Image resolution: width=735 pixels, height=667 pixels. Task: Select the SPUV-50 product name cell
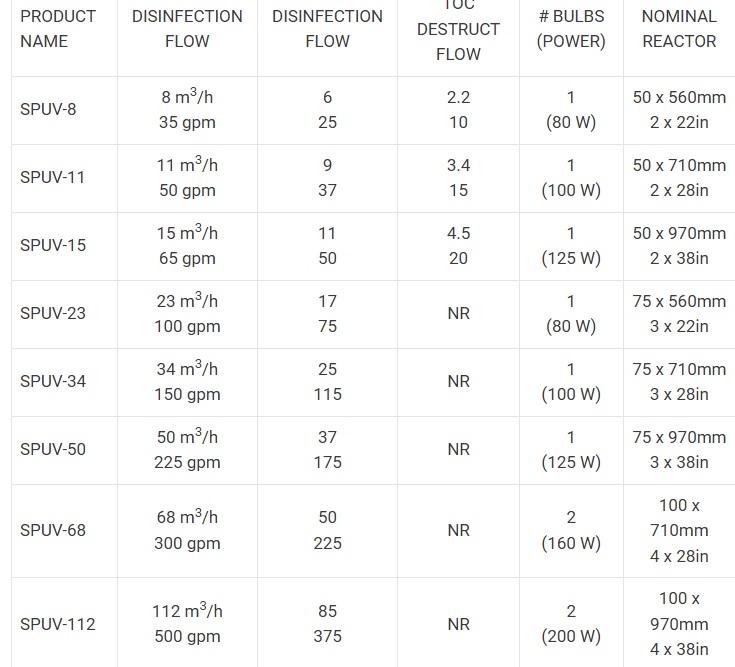tap(53, 449)
